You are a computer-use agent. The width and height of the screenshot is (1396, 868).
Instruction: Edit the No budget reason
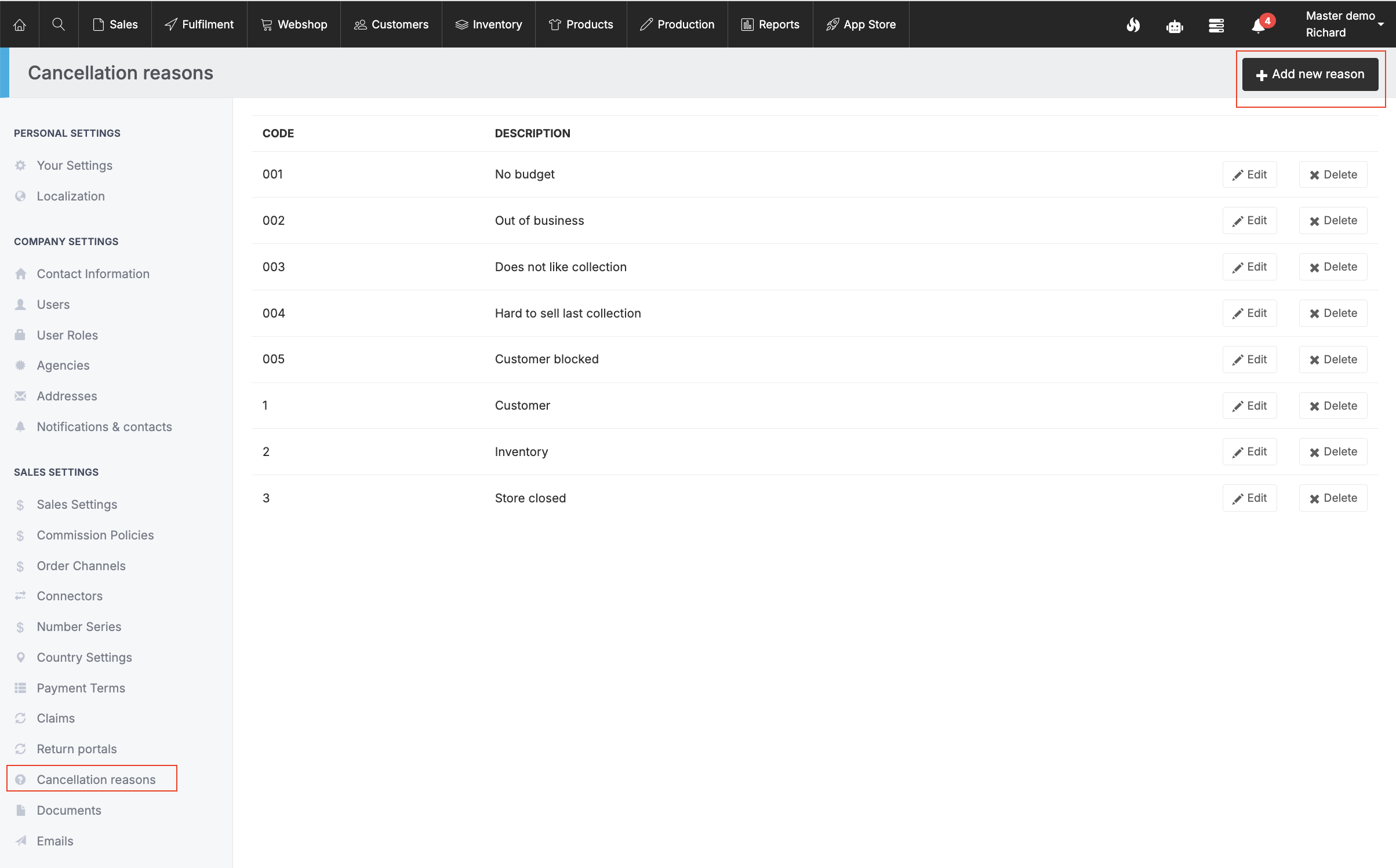tap(1249, 174)
